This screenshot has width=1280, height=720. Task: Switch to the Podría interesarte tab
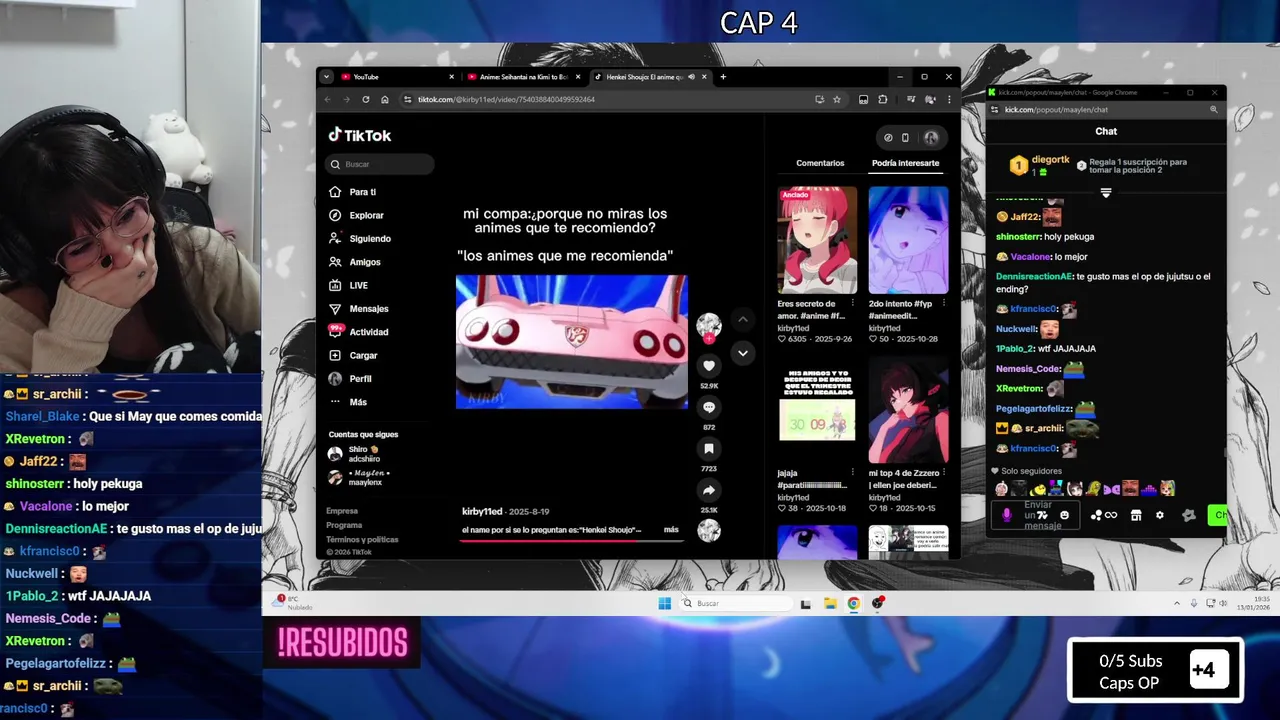905,163
